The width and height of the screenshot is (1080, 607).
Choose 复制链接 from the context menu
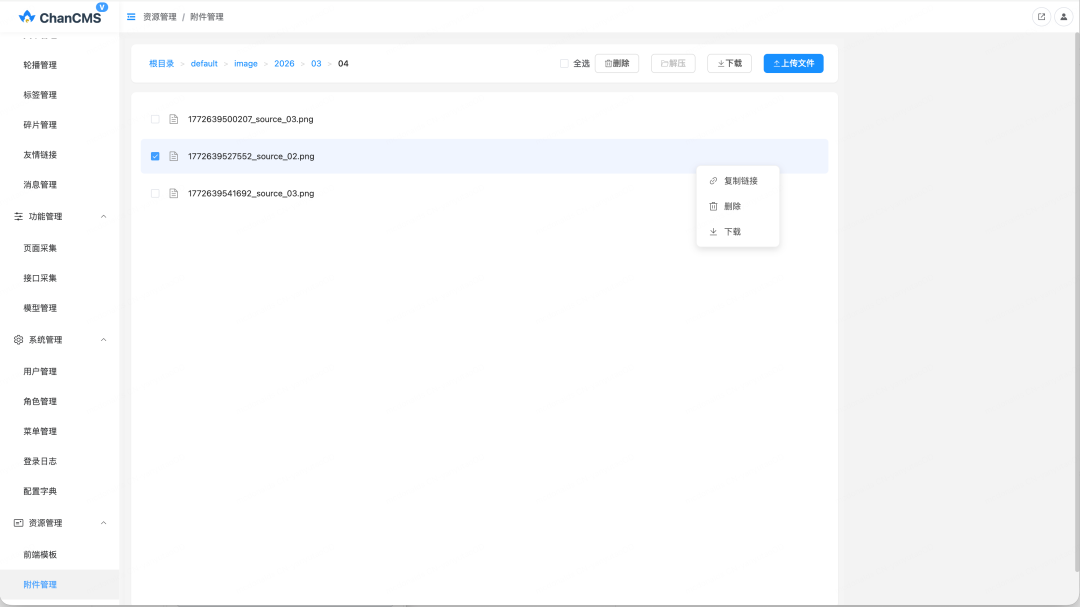(740, 181)
